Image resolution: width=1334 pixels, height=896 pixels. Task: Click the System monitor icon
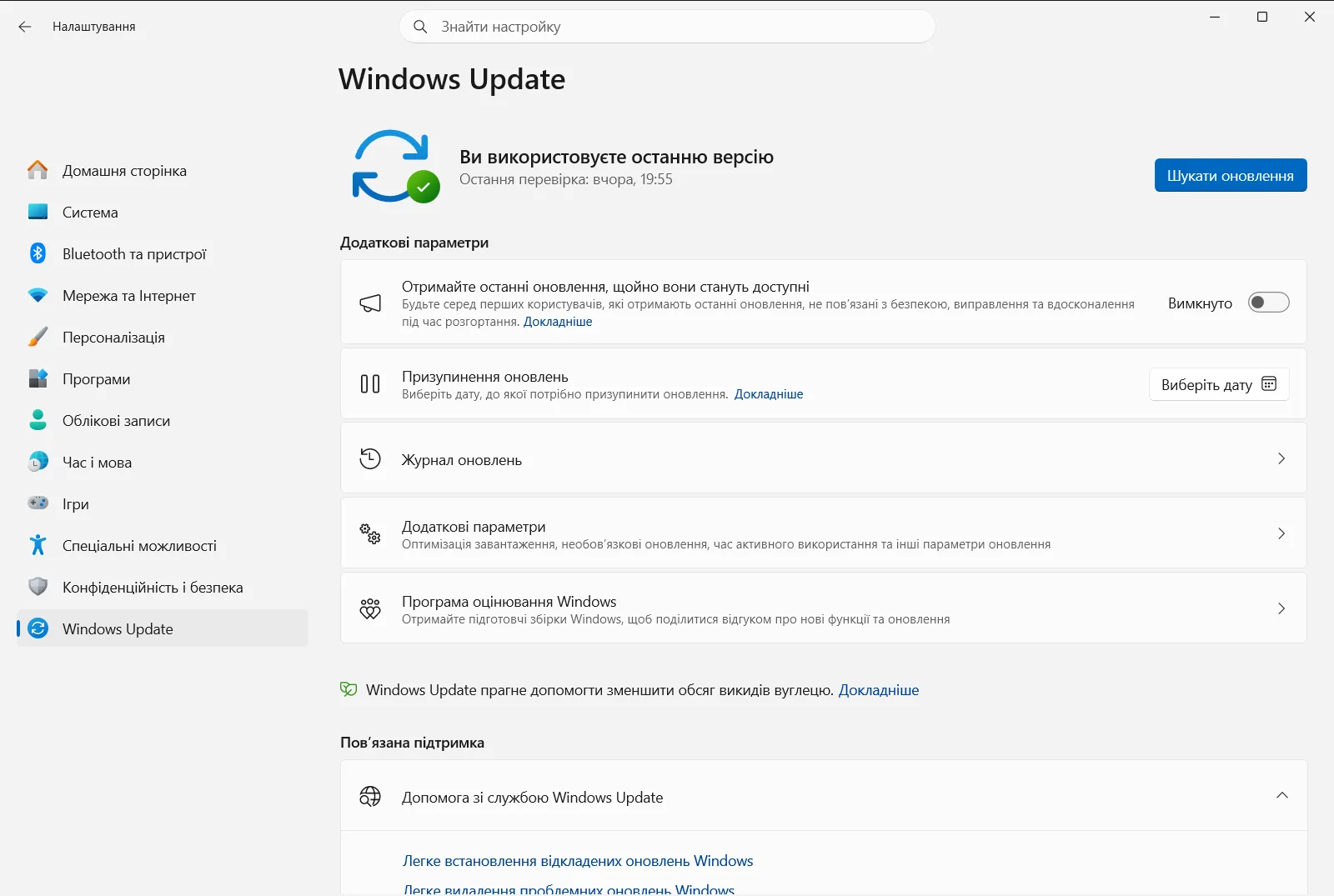[x=38, y=212]
